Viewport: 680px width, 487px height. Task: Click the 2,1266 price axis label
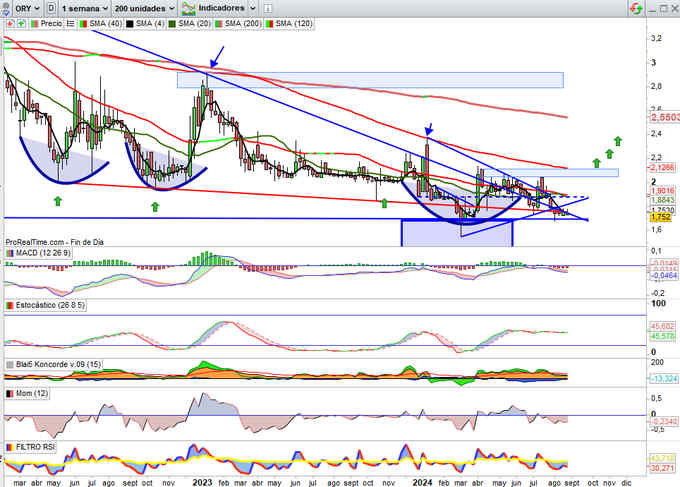[x=662, y=167]
